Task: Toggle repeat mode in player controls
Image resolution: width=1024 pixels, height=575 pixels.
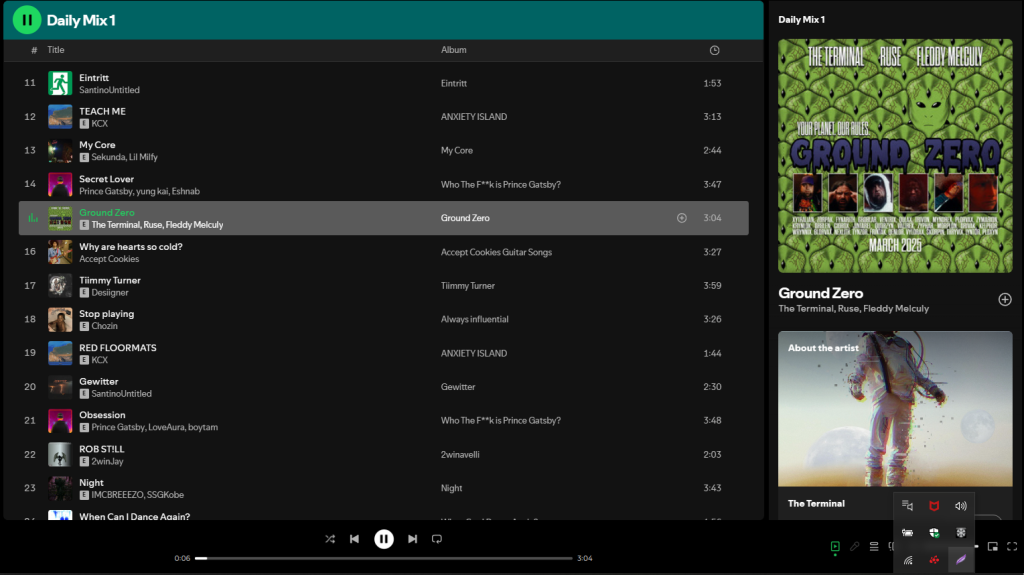Action: point(437,539)
